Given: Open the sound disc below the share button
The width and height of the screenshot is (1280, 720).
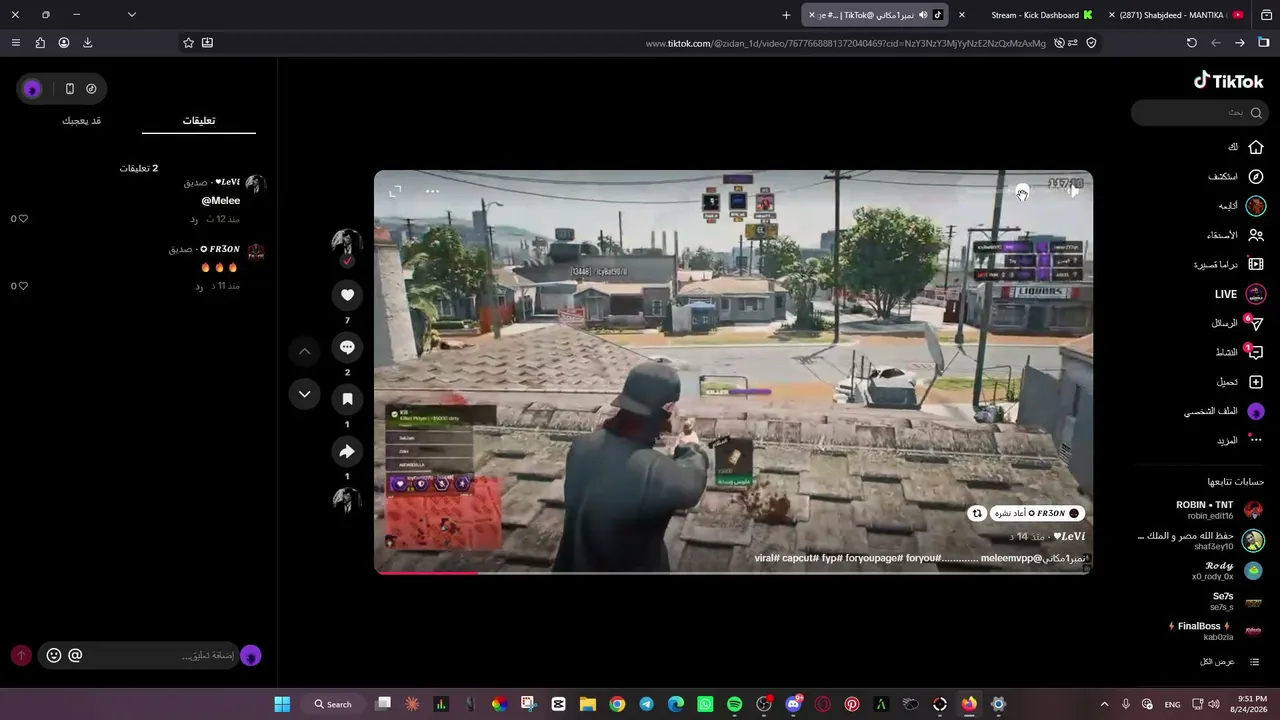Looking at the screenshot, I should (x=347, y=500).
